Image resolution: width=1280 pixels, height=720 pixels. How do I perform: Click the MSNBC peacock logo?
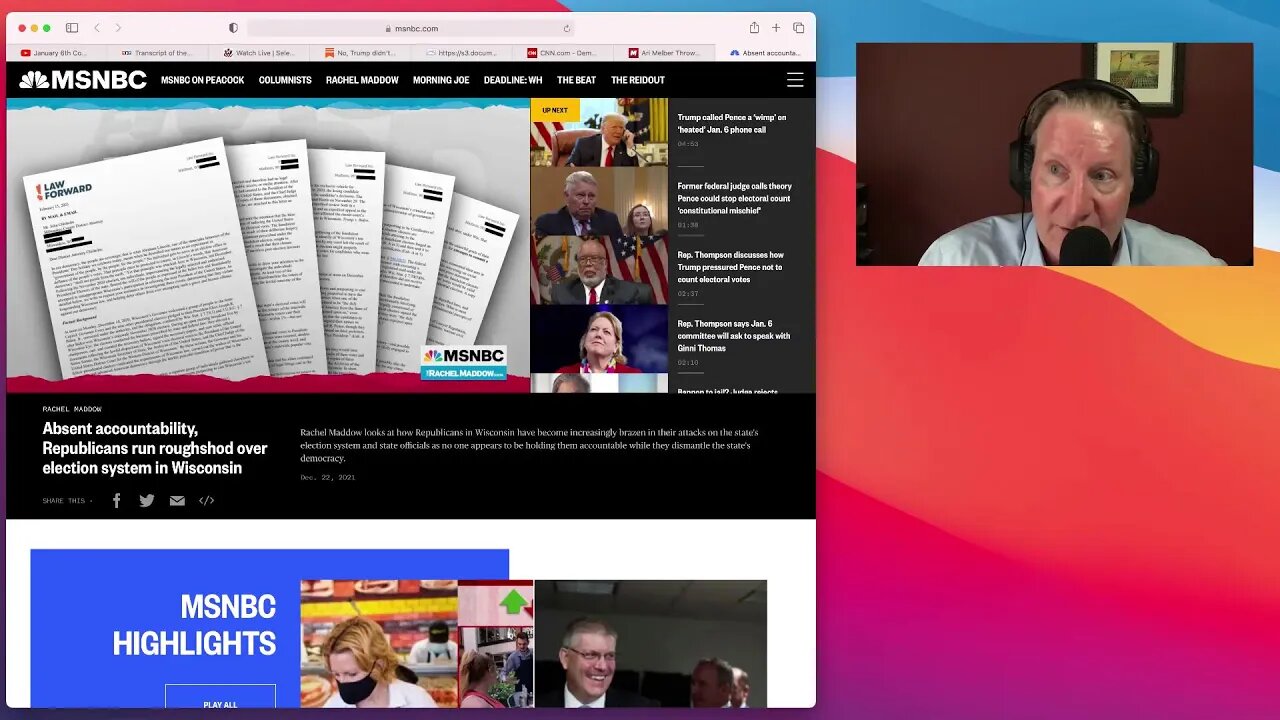pyautogui.click(x=83, y=80)
